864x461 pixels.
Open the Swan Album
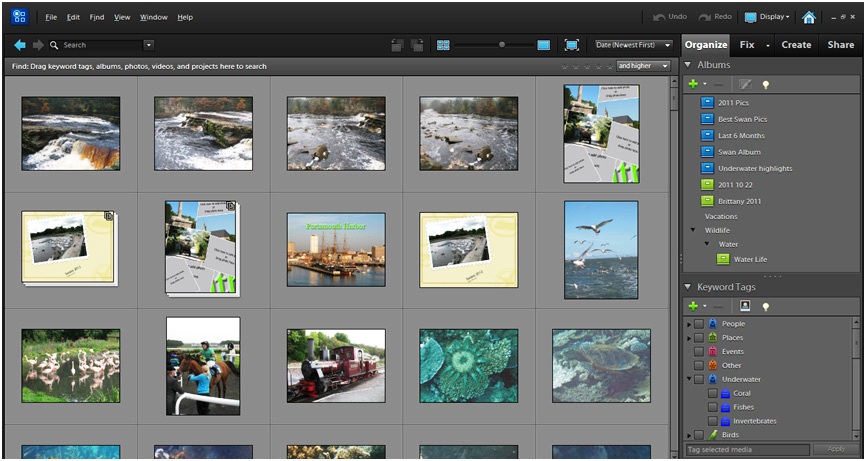tap(739, 152)
